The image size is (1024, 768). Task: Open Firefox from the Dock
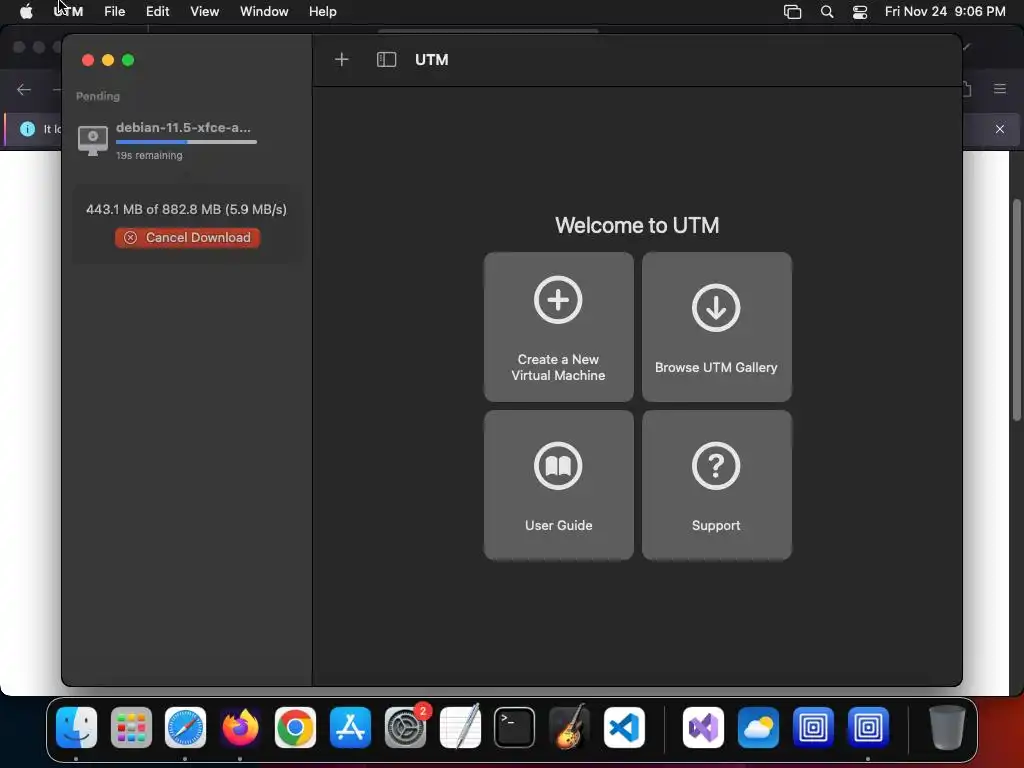[x=240, y=728]
